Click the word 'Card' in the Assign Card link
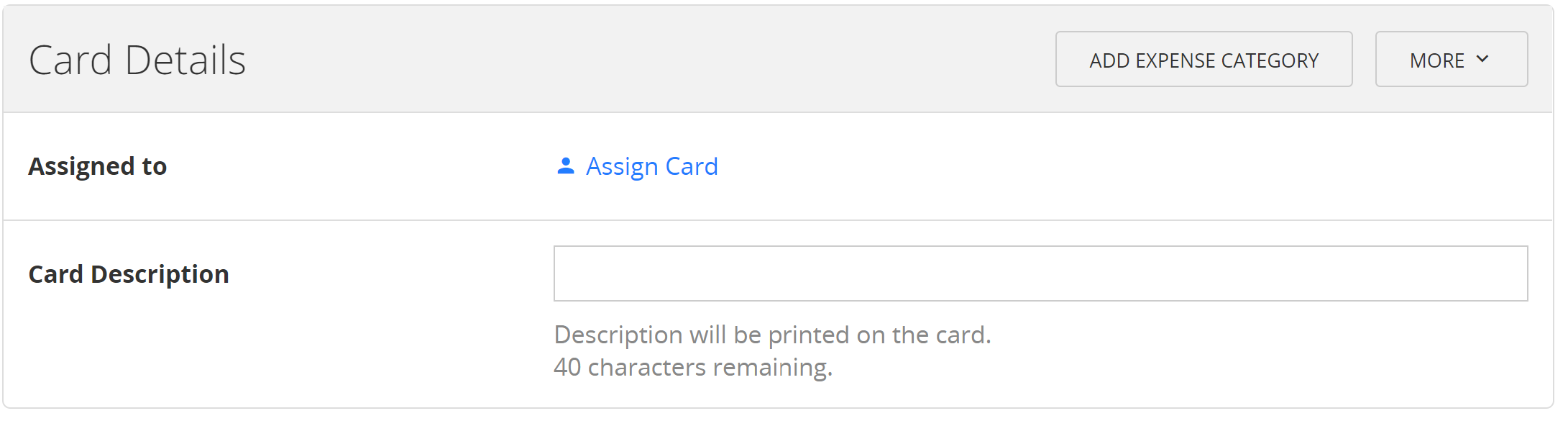Viewport: 1568px width, 421px height. pyautogui.click(x=692, y=166)
